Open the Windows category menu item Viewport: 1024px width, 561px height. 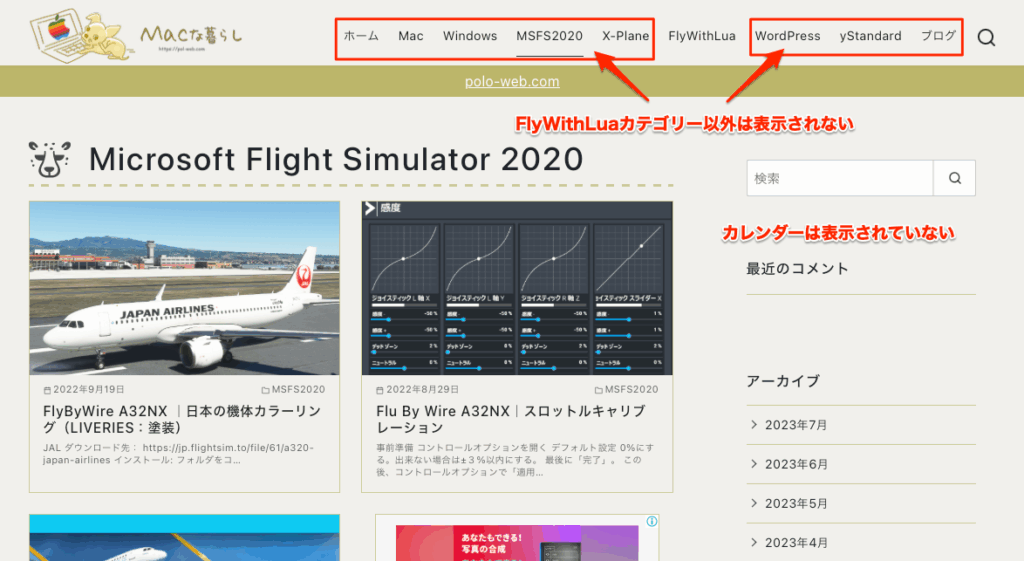[x=470, y=36]
